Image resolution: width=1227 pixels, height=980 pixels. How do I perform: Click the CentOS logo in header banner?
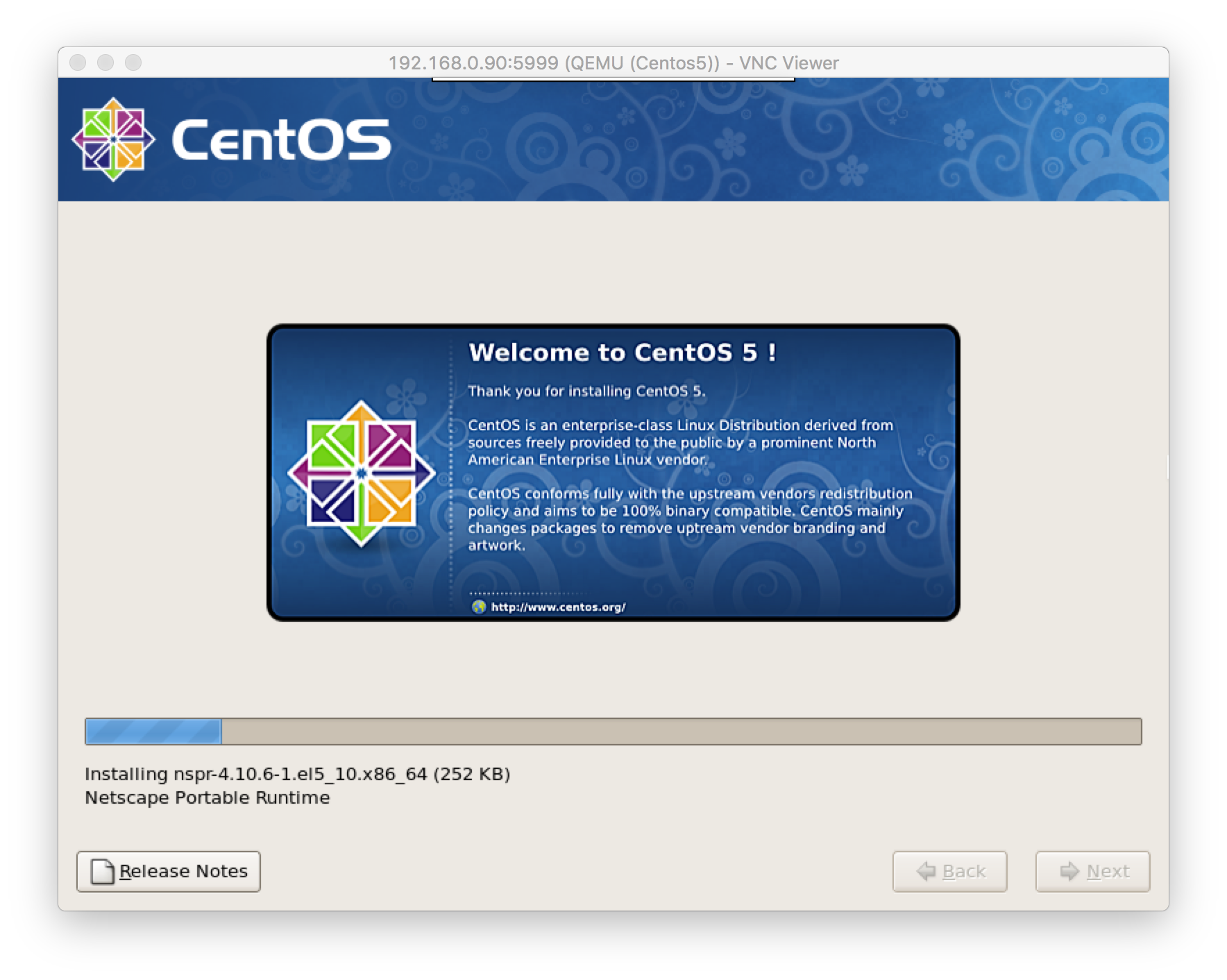tap(113, 140)
